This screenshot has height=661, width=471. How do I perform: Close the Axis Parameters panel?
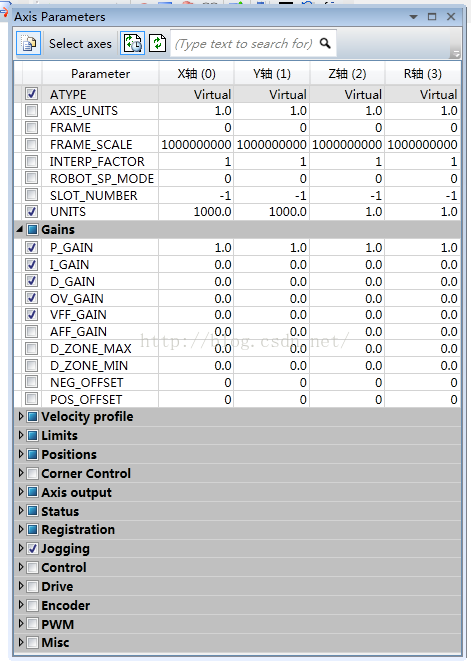(451, 16)
